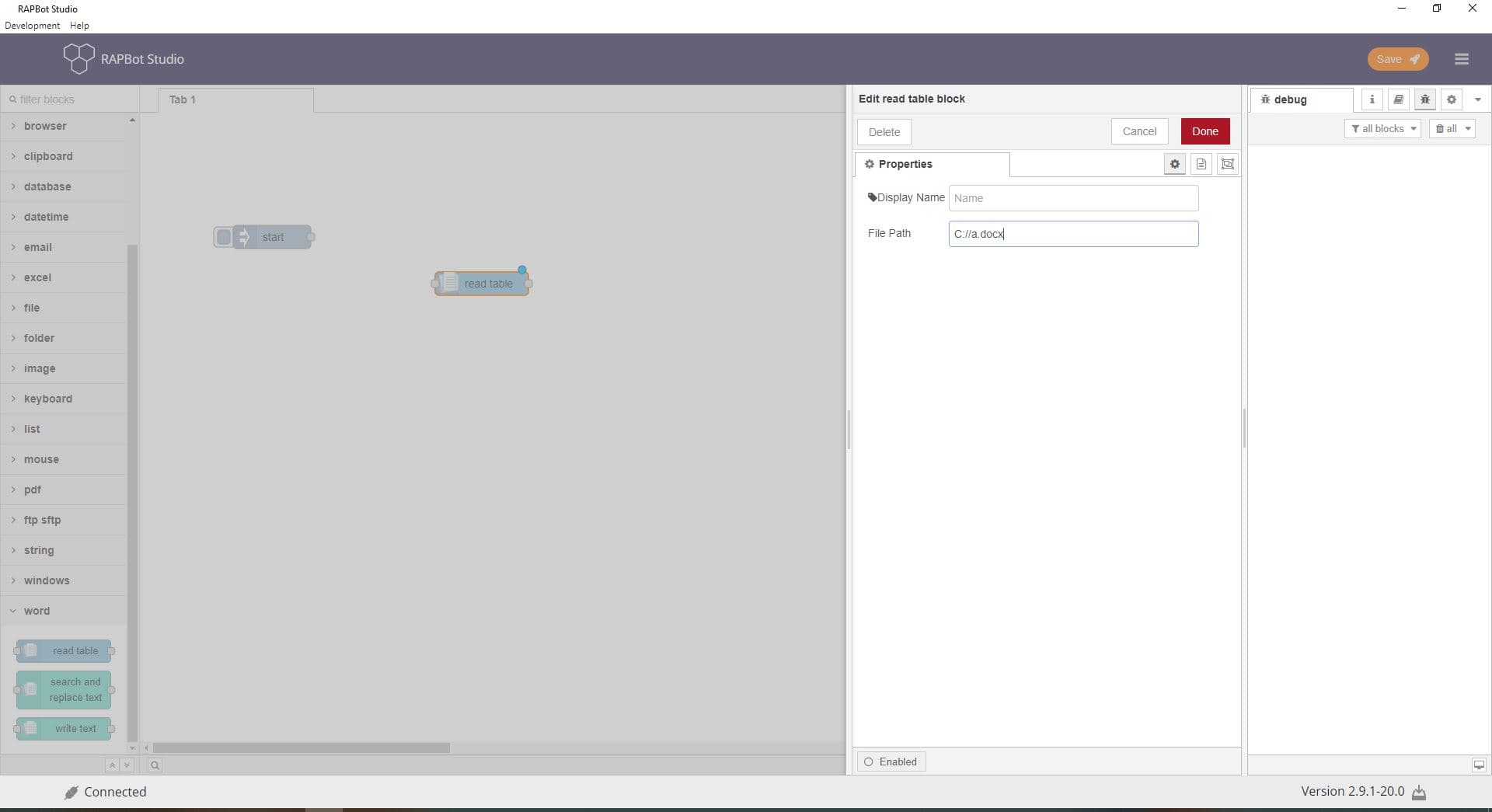The image size is (1492, 812).
Task: Click the version download icon
Action: click(1419, 793)
